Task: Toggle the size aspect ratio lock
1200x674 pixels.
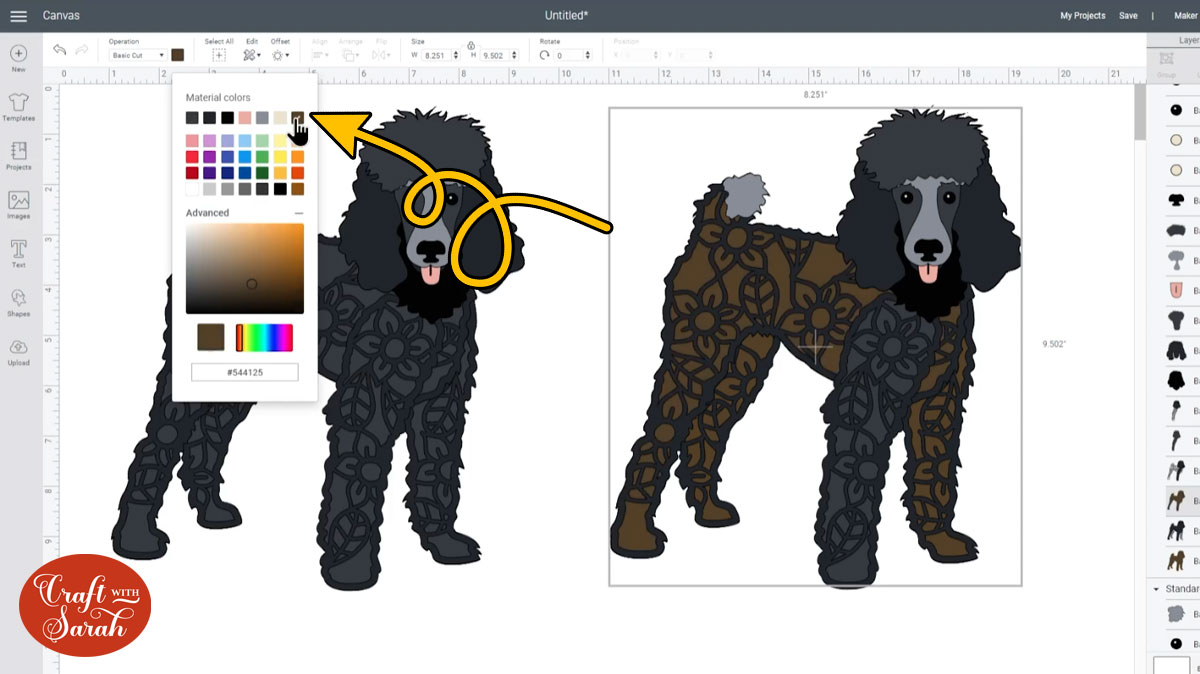Action: pos(470,46)
